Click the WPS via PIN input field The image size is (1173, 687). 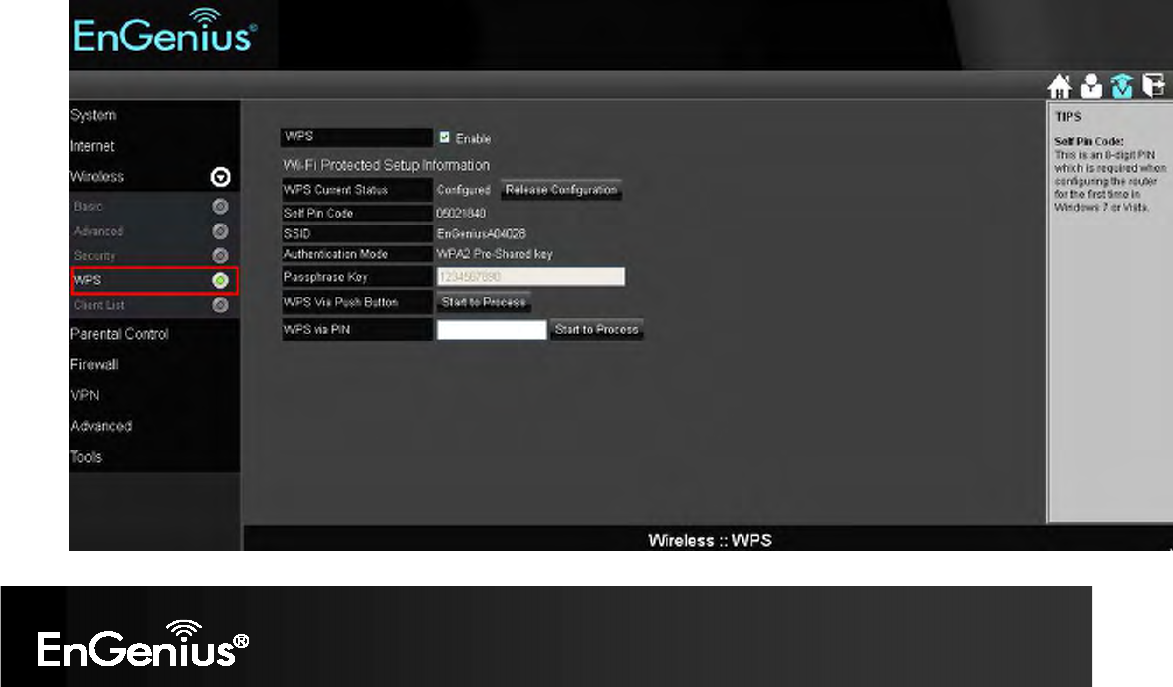491,329
